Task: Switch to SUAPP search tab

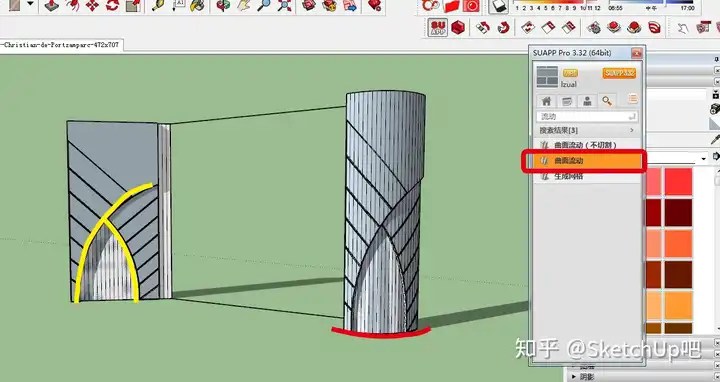Action: pos(607,101)
